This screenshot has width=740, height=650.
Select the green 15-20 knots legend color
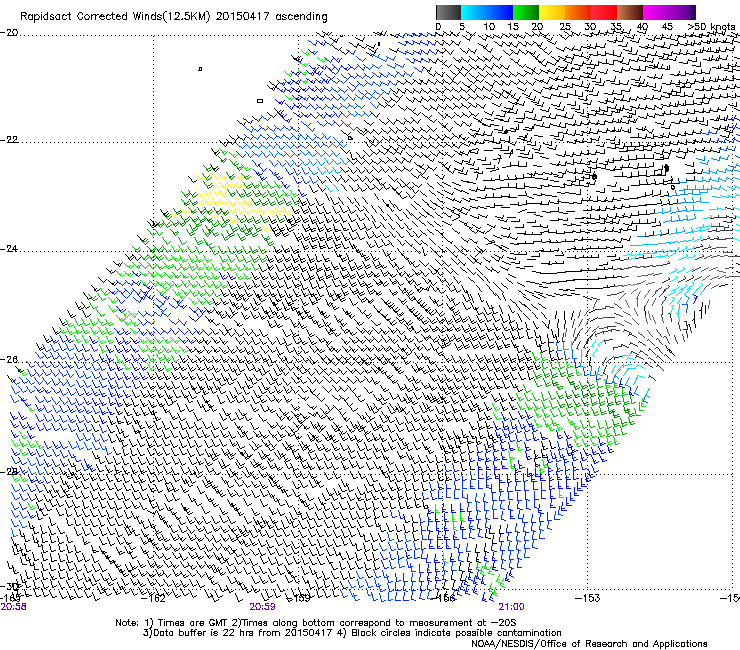tap(526, 12)
